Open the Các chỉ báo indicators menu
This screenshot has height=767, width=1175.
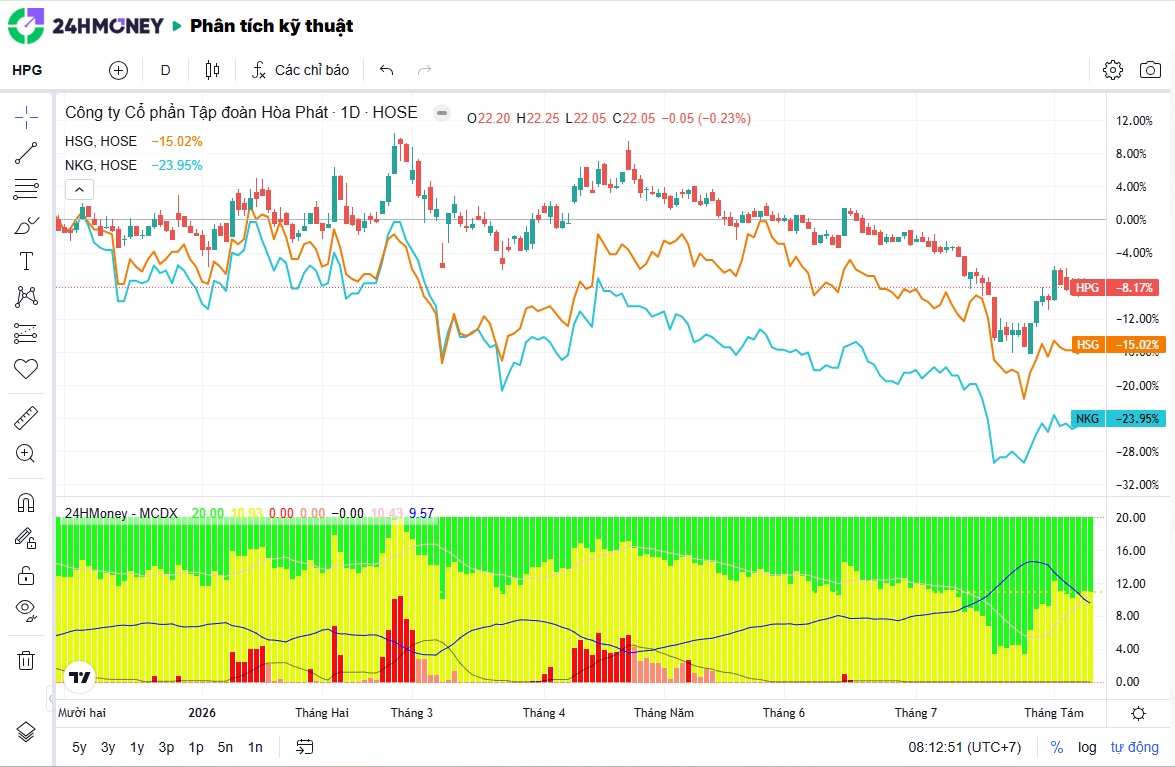coord(300,70)
